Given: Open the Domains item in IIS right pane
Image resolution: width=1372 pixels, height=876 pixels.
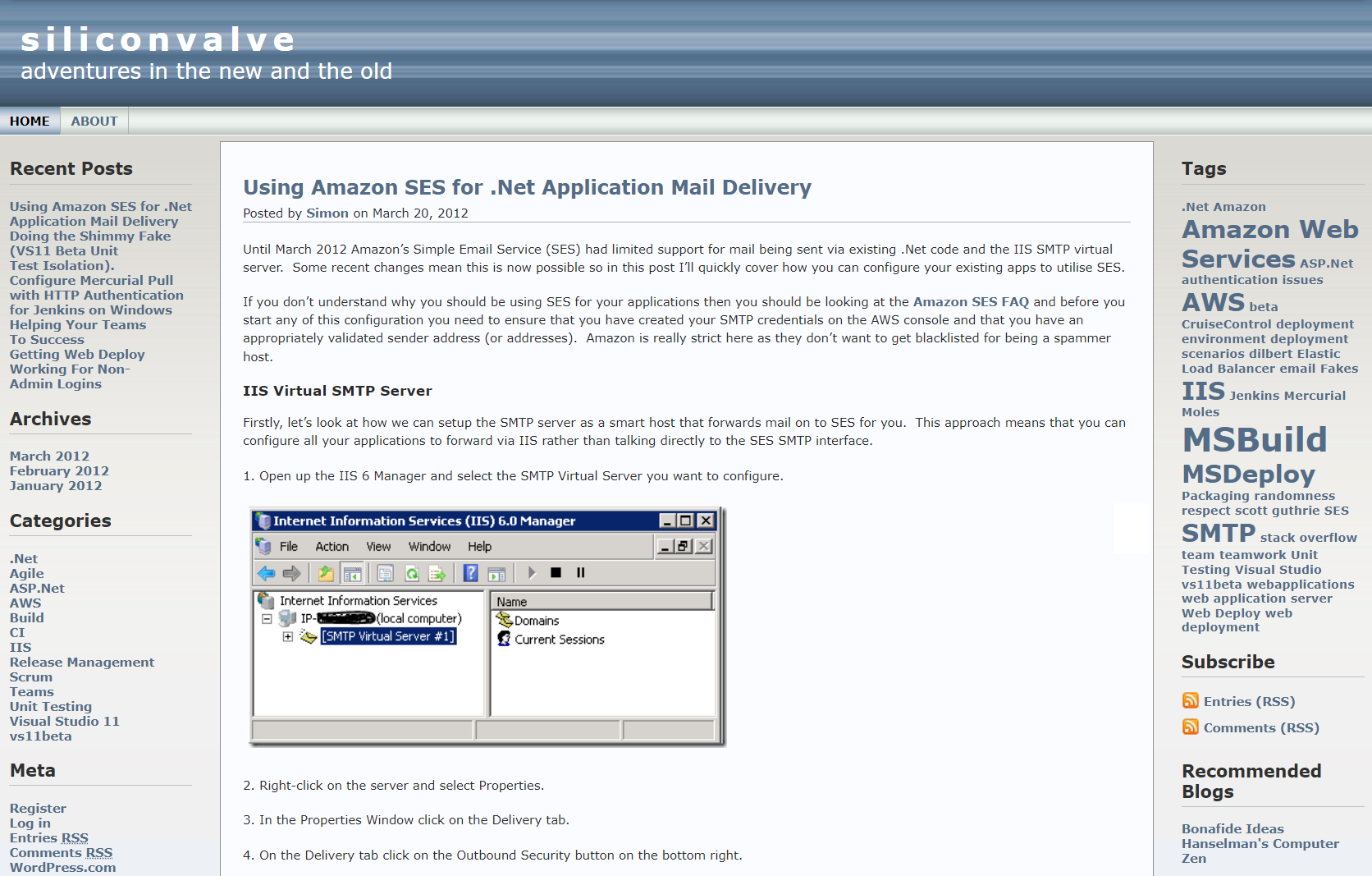Looking at the screenshot, I should coord(537,621).
